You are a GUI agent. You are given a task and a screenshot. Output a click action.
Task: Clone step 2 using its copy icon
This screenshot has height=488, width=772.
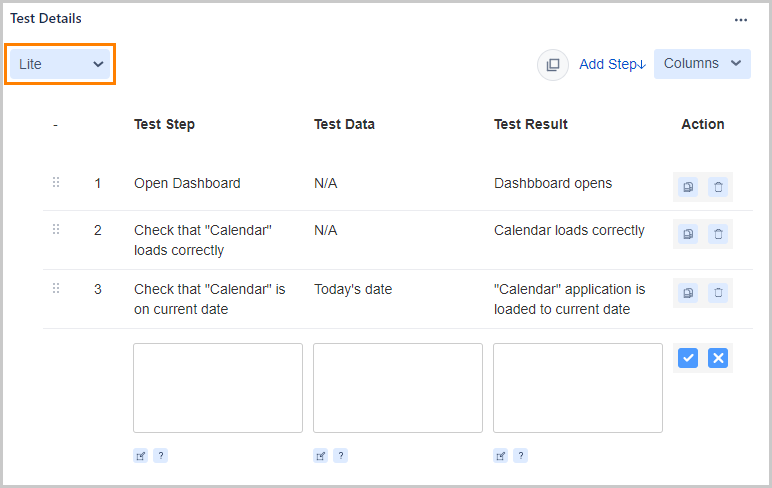click(x=688, y=234)
